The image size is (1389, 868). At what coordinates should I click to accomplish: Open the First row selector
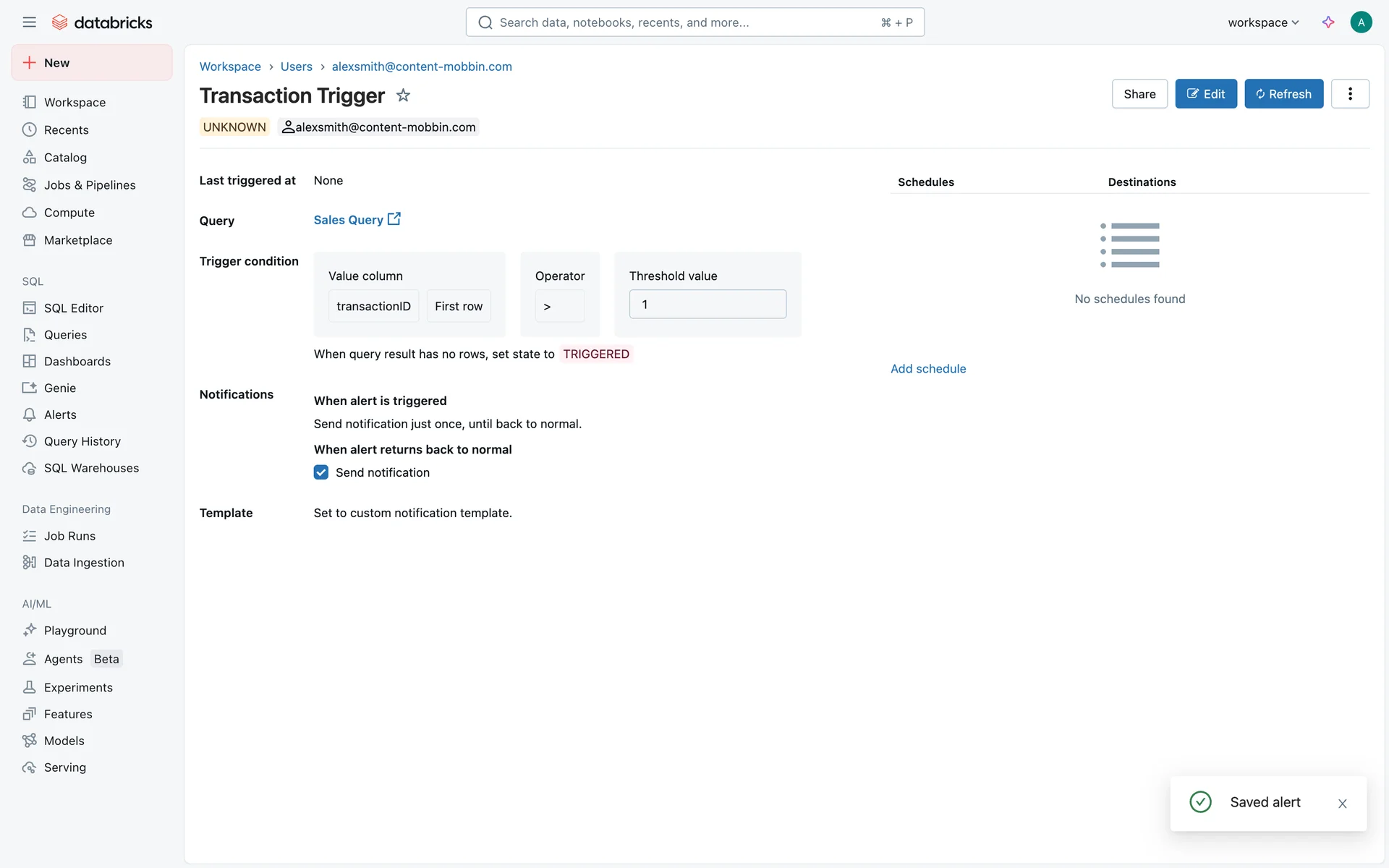(x=459, y=306)
